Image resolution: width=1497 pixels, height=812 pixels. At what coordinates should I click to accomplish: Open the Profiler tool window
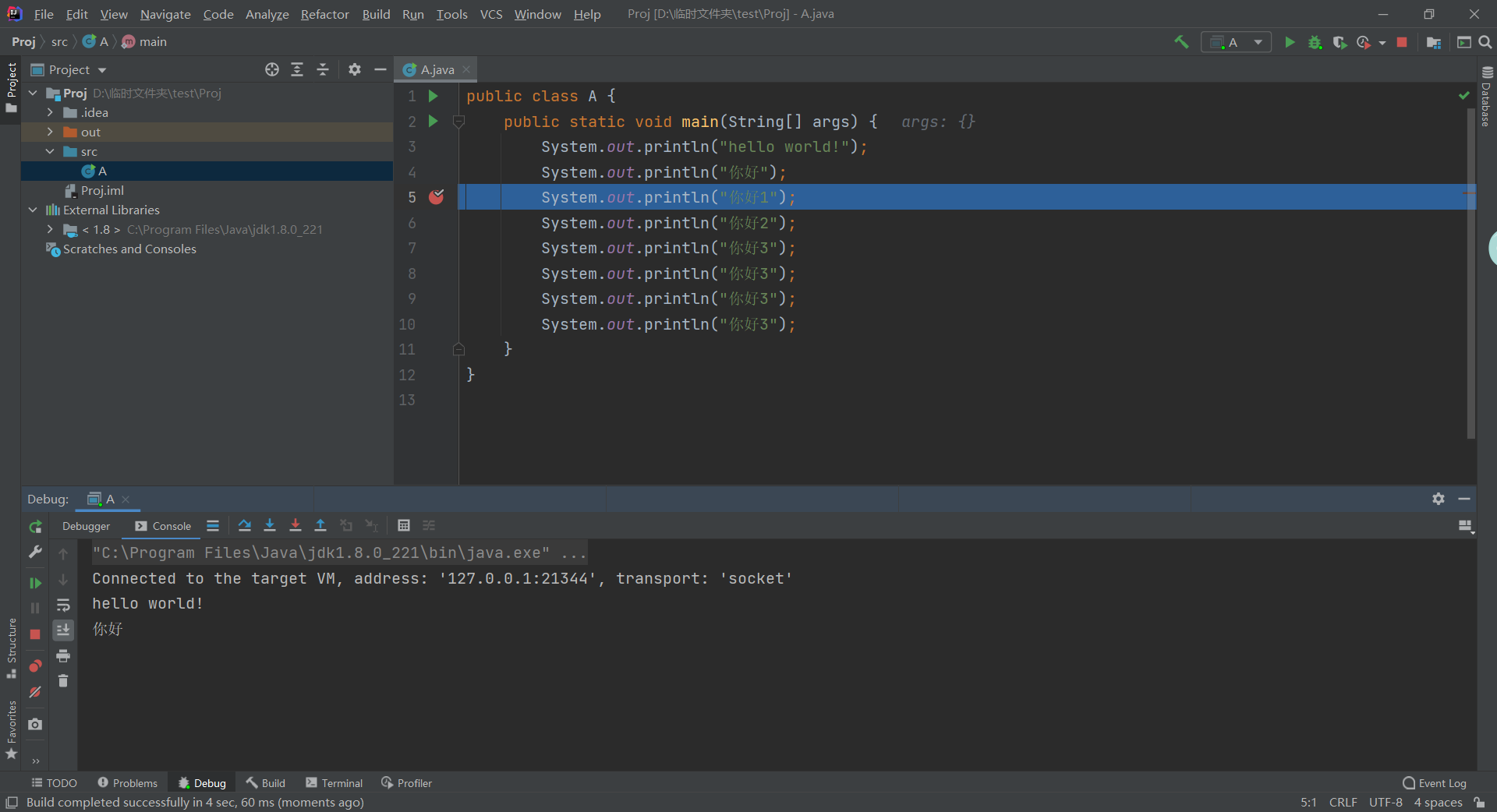406,782
